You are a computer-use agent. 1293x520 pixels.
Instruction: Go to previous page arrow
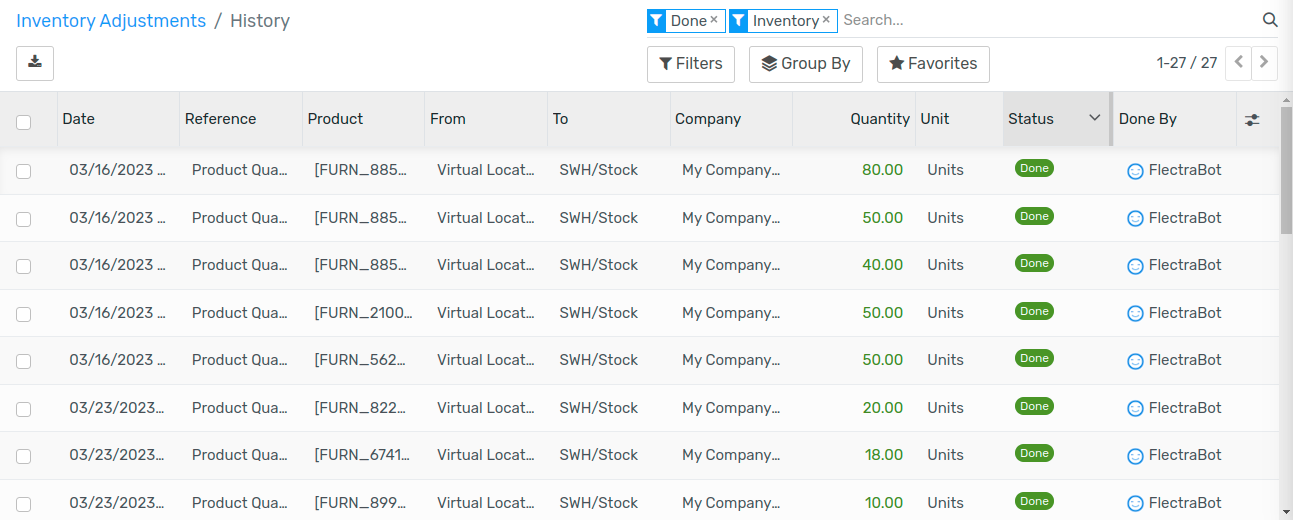[x=1238, y=63]
